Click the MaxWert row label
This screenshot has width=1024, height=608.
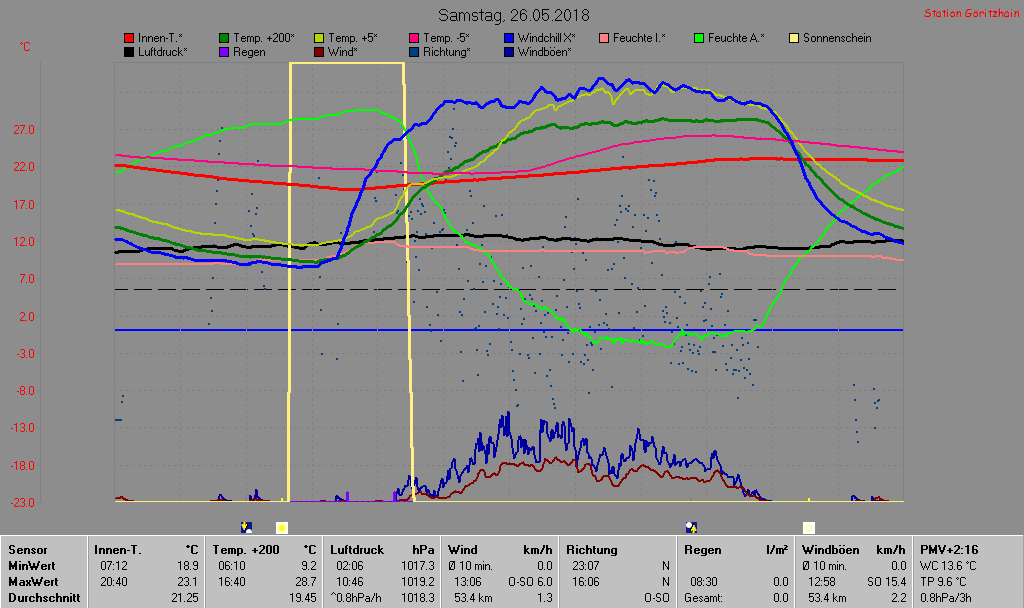click(x=33, y=581)
